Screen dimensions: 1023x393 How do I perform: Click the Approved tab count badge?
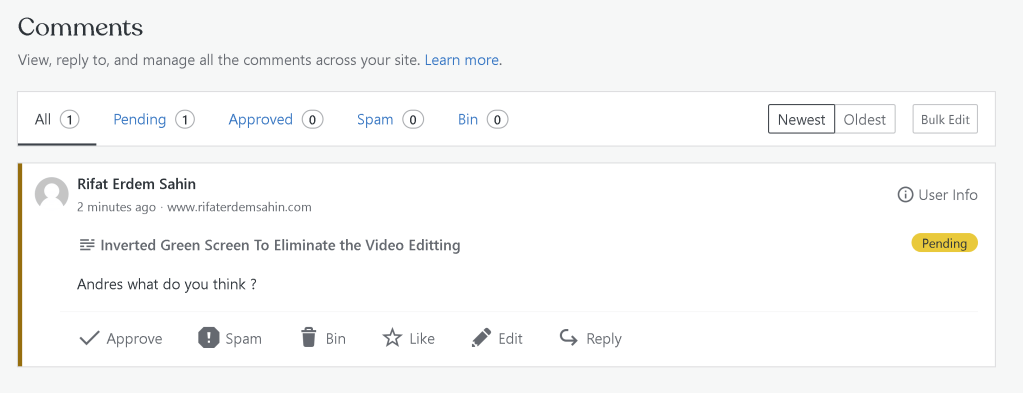click(x=313, y=119)
